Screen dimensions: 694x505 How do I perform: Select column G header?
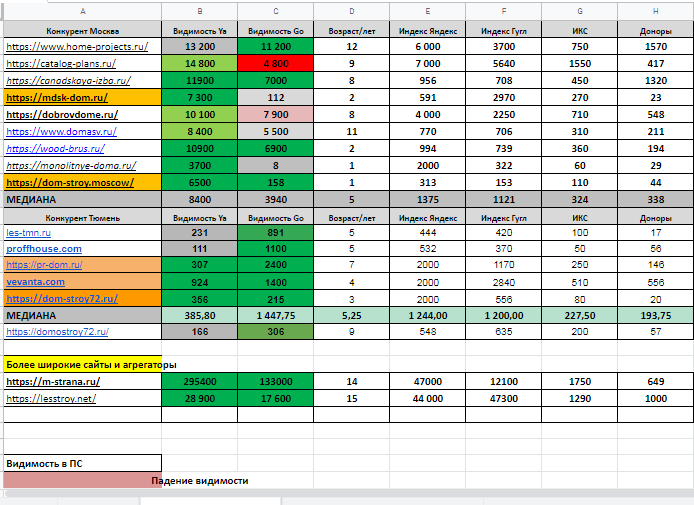pos(580,12)
